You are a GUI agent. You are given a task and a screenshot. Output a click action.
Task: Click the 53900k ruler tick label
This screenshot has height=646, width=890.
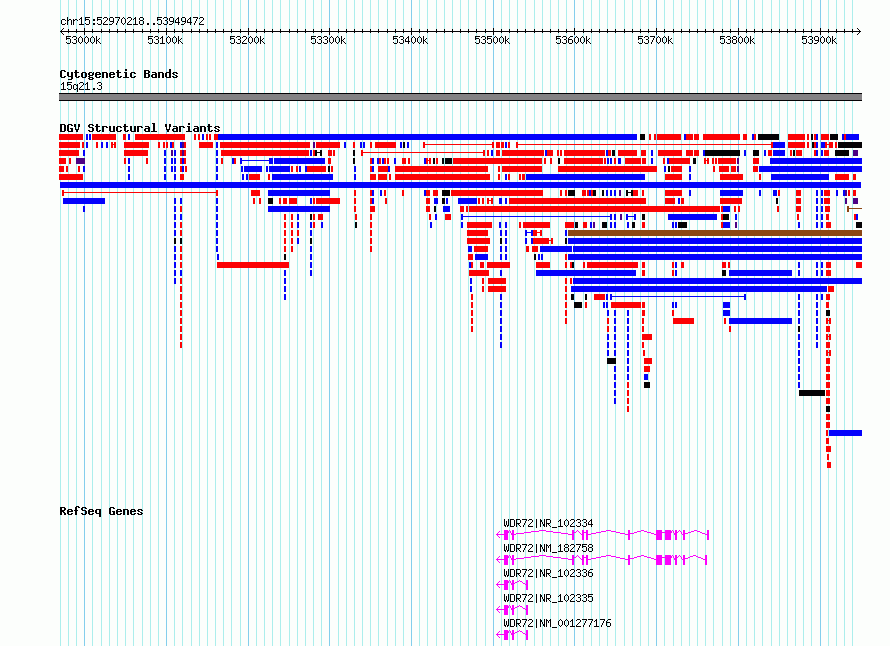point(819,40)
